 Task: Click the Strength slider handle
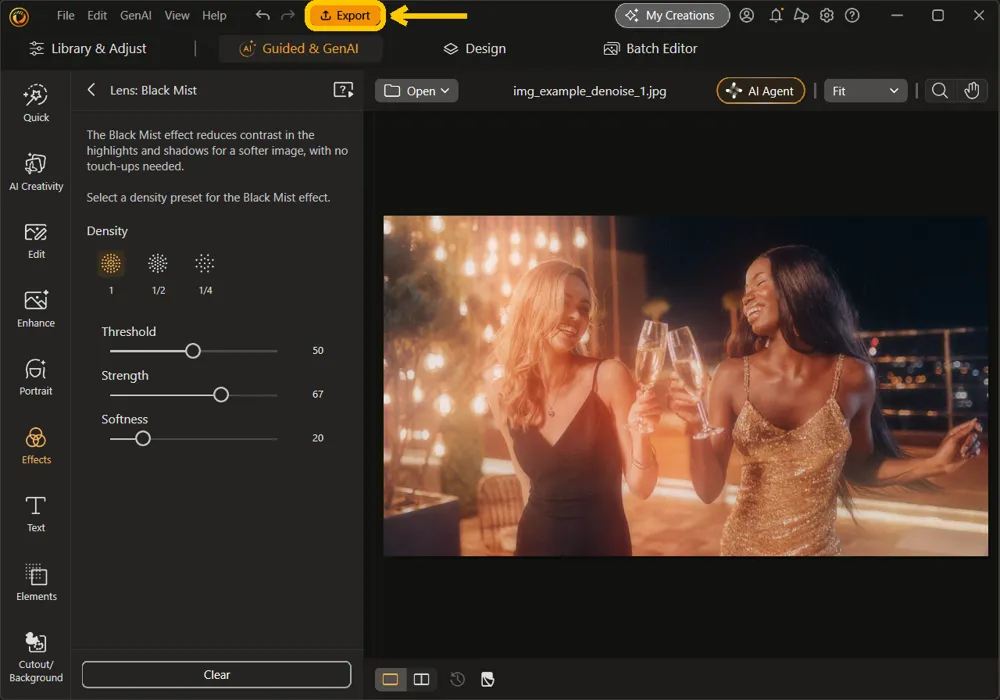coord(221,395)
